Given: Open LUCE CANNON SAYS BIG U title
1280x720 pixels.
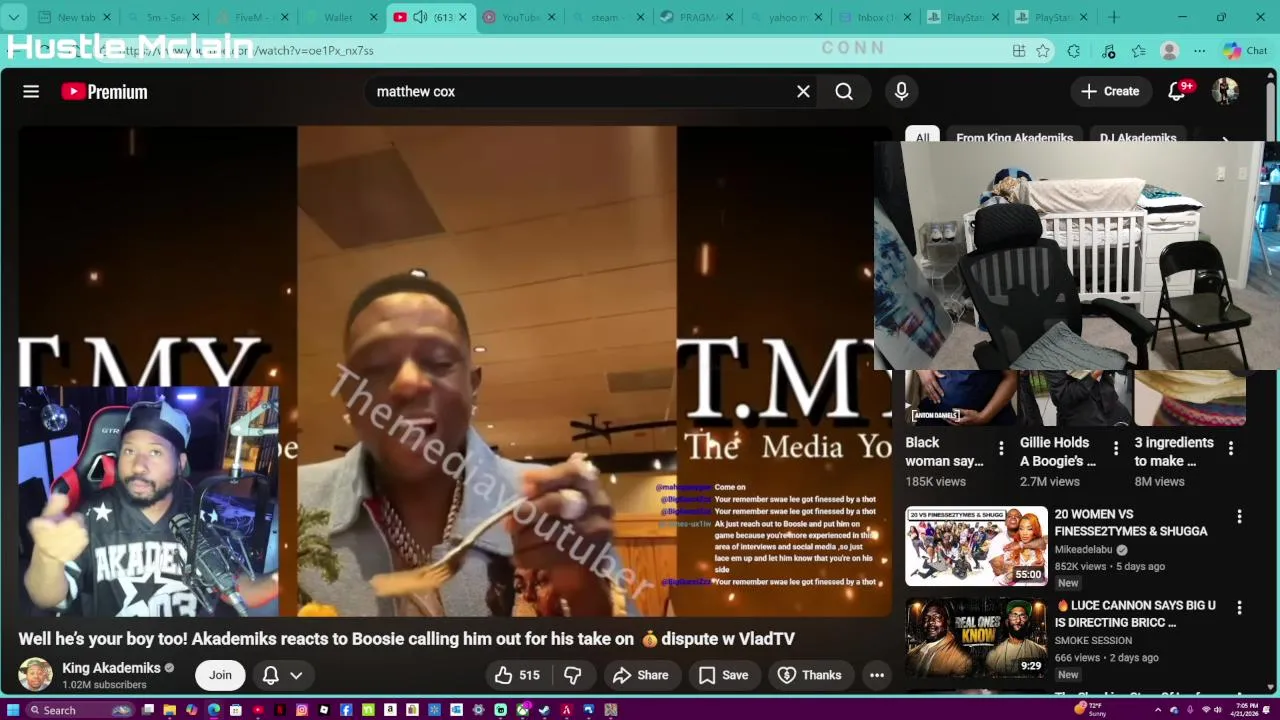Looking at the screenshot, I should coord(1135,613).
